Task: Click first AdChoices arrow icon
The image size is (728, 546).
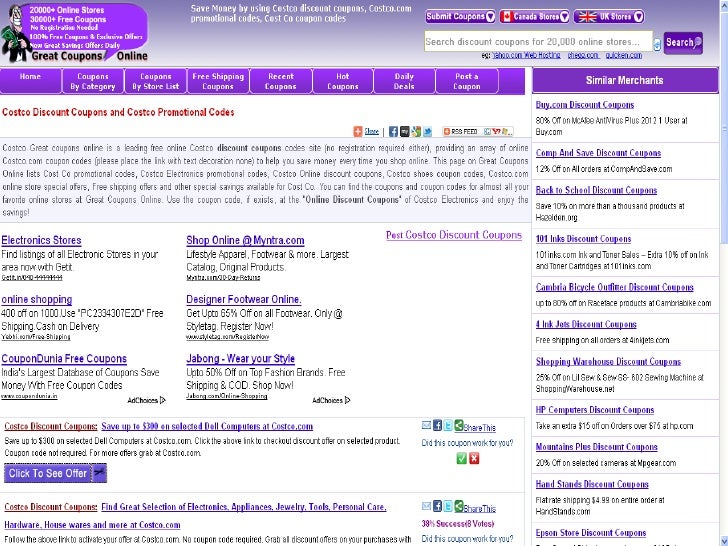Action: point(162,400)
